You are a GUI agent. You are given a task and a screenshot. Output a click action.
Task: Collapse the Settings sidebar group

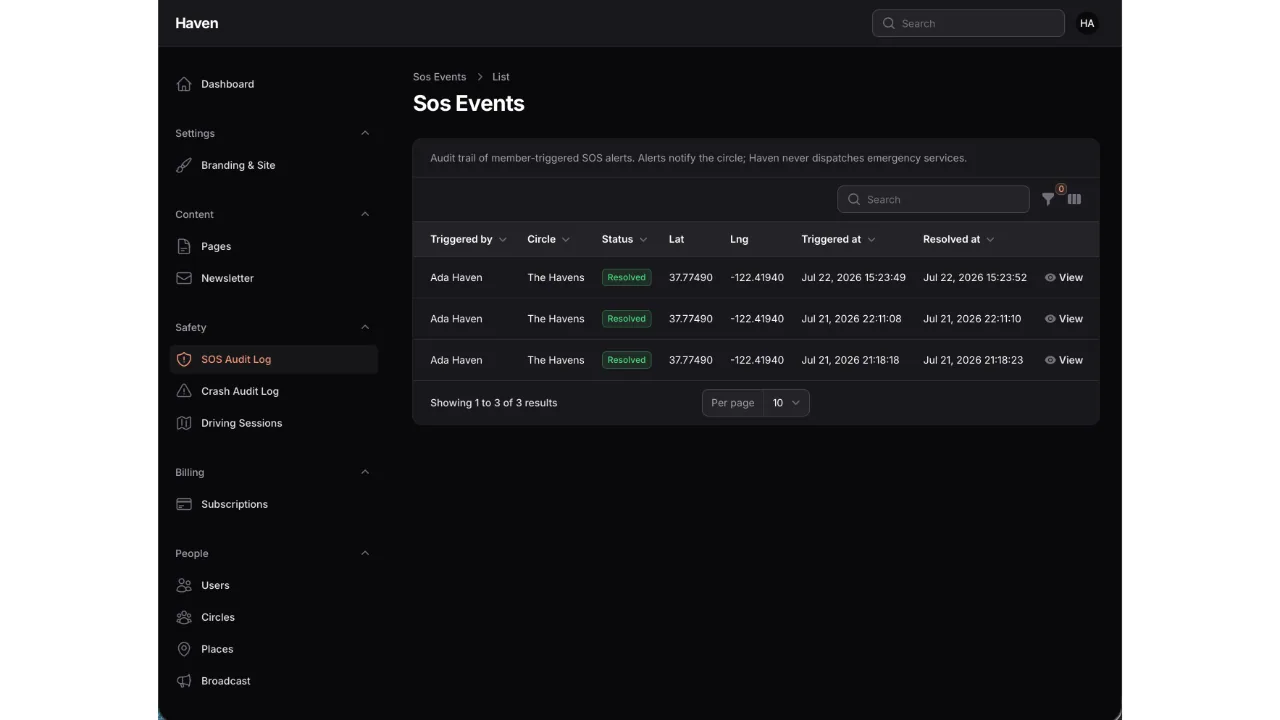365,133
